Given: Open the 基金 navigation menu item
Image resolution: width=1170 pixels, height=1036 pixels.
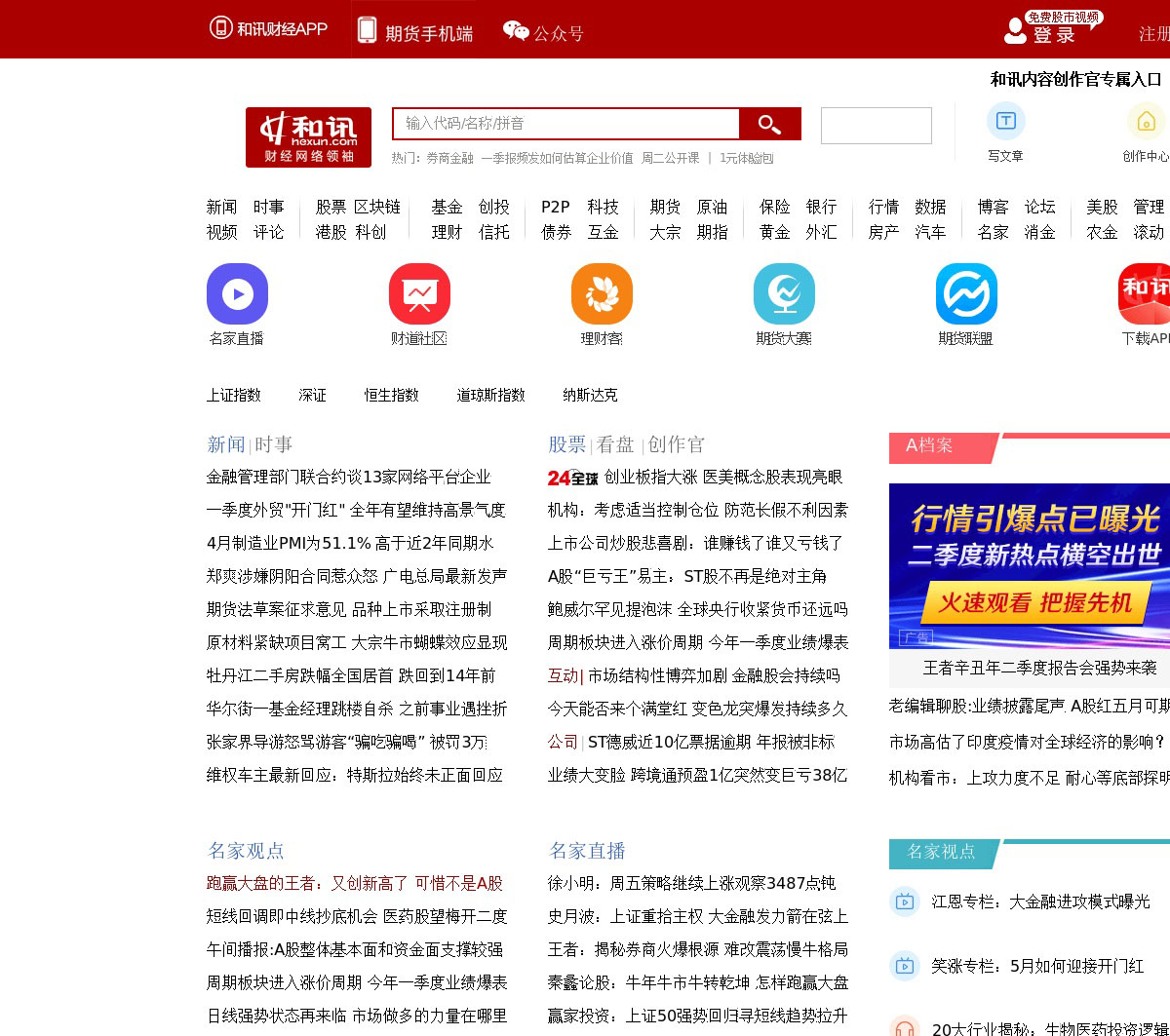Looking at the screenshot, I should coord(447,207).
